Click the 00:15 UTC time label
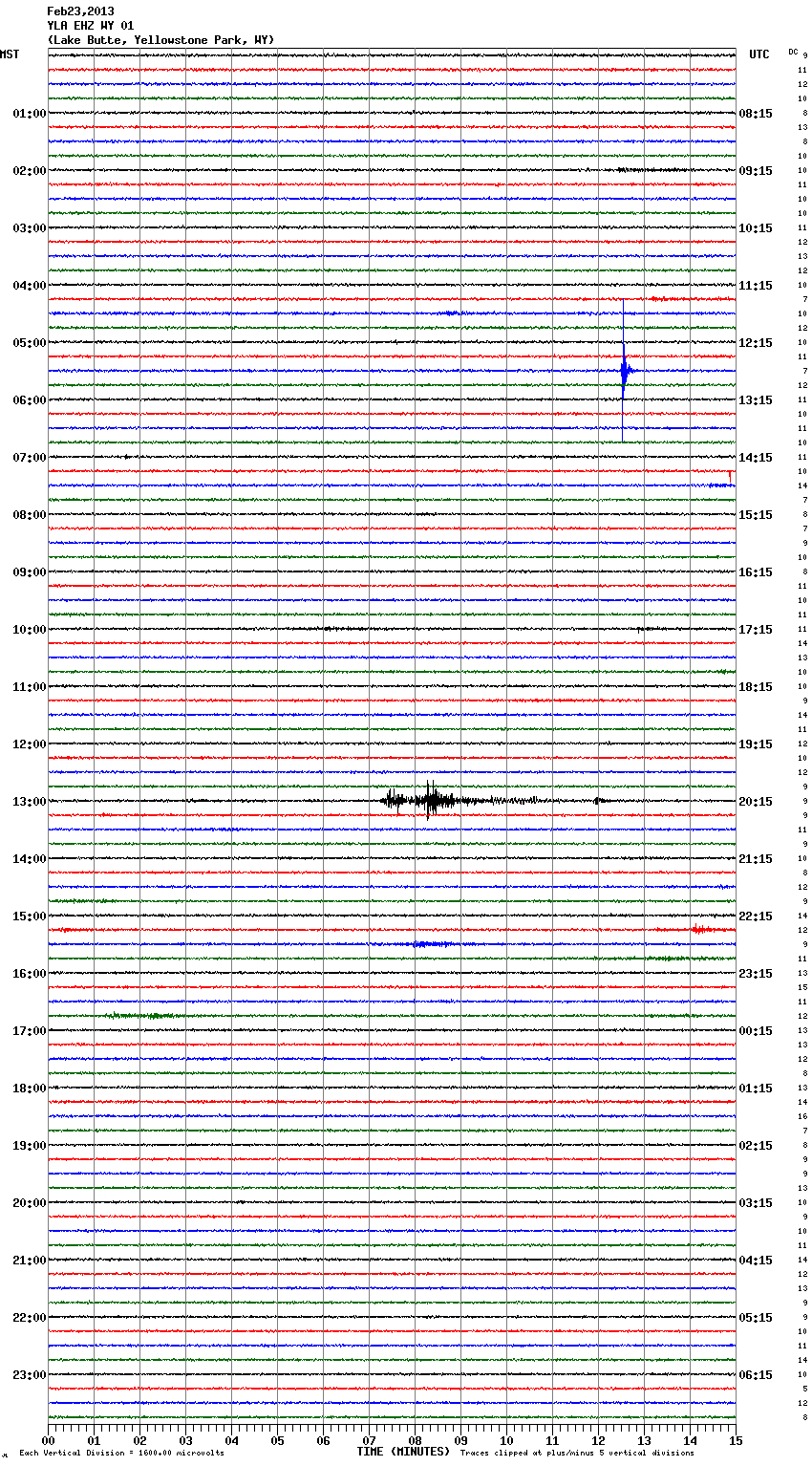 [x=756, y=1031]
